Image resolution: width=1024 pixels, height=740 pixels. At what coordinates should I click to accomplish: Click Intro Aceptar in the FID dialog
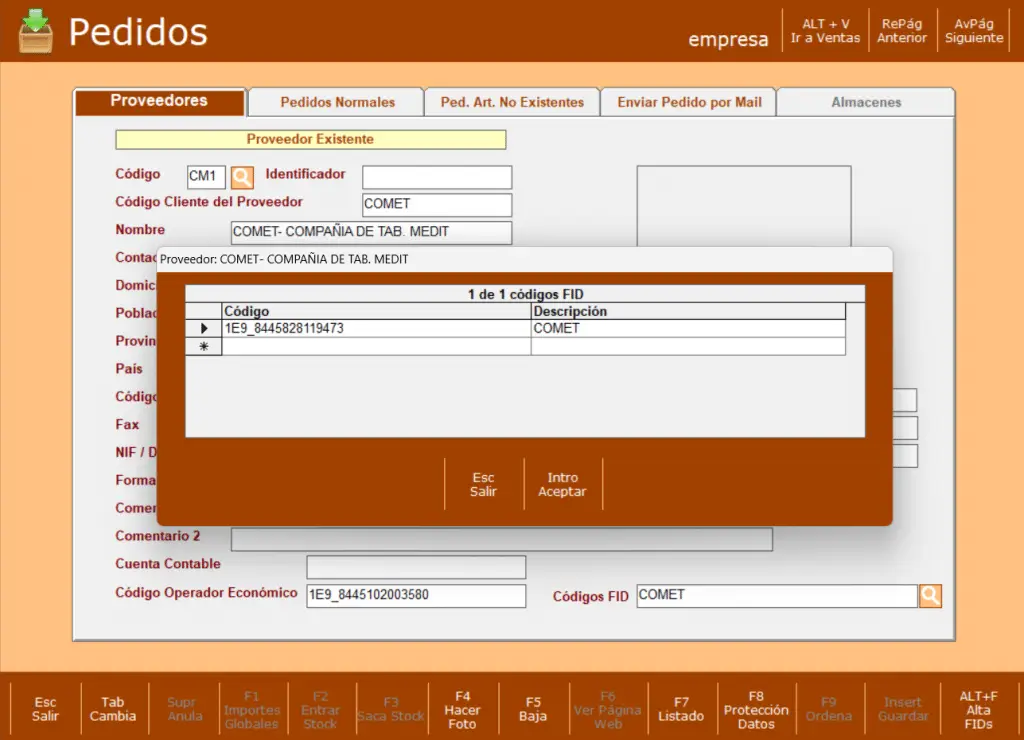pos(562,485)
